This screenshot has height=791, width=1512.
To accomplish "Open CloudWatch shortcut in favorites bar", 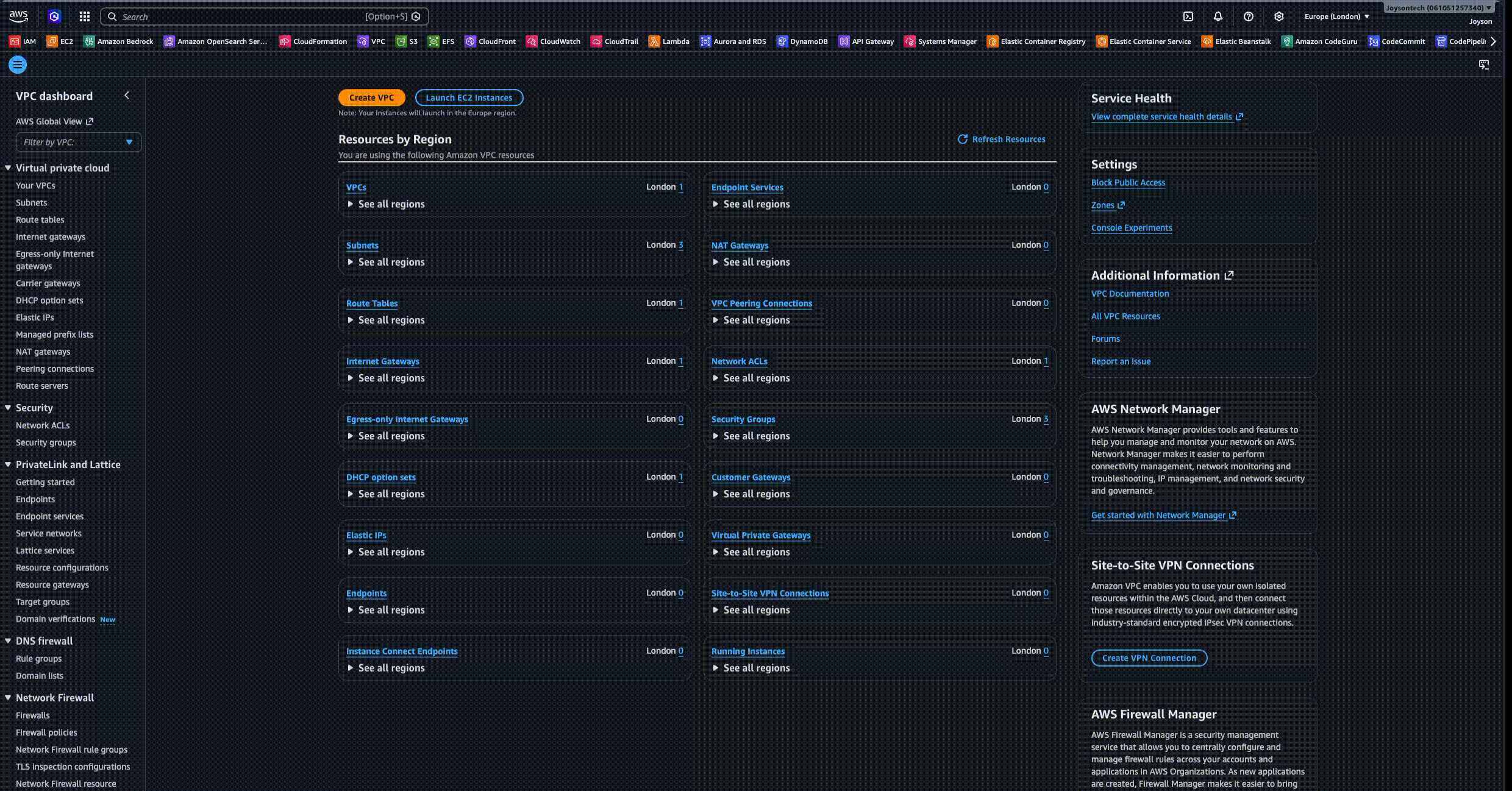I will [554, 41].
